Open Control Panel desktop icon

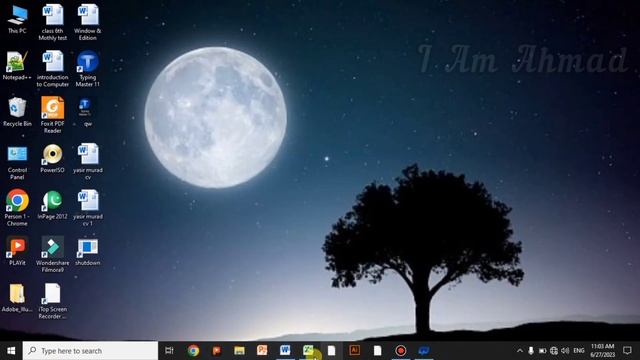click(17, 162)
